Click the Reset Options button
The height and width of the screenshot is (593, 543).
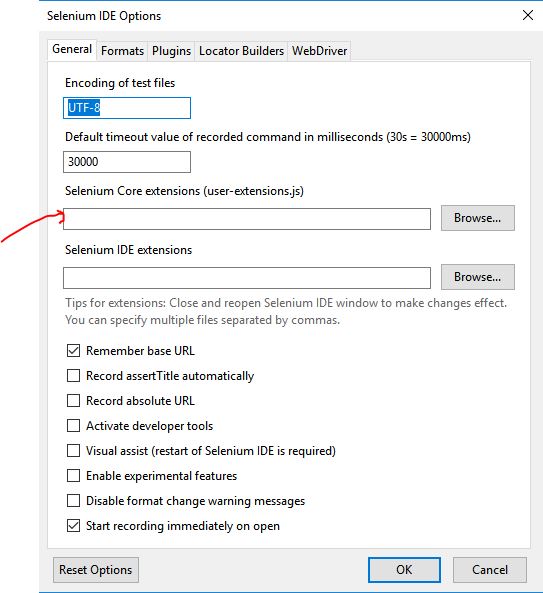96,570
